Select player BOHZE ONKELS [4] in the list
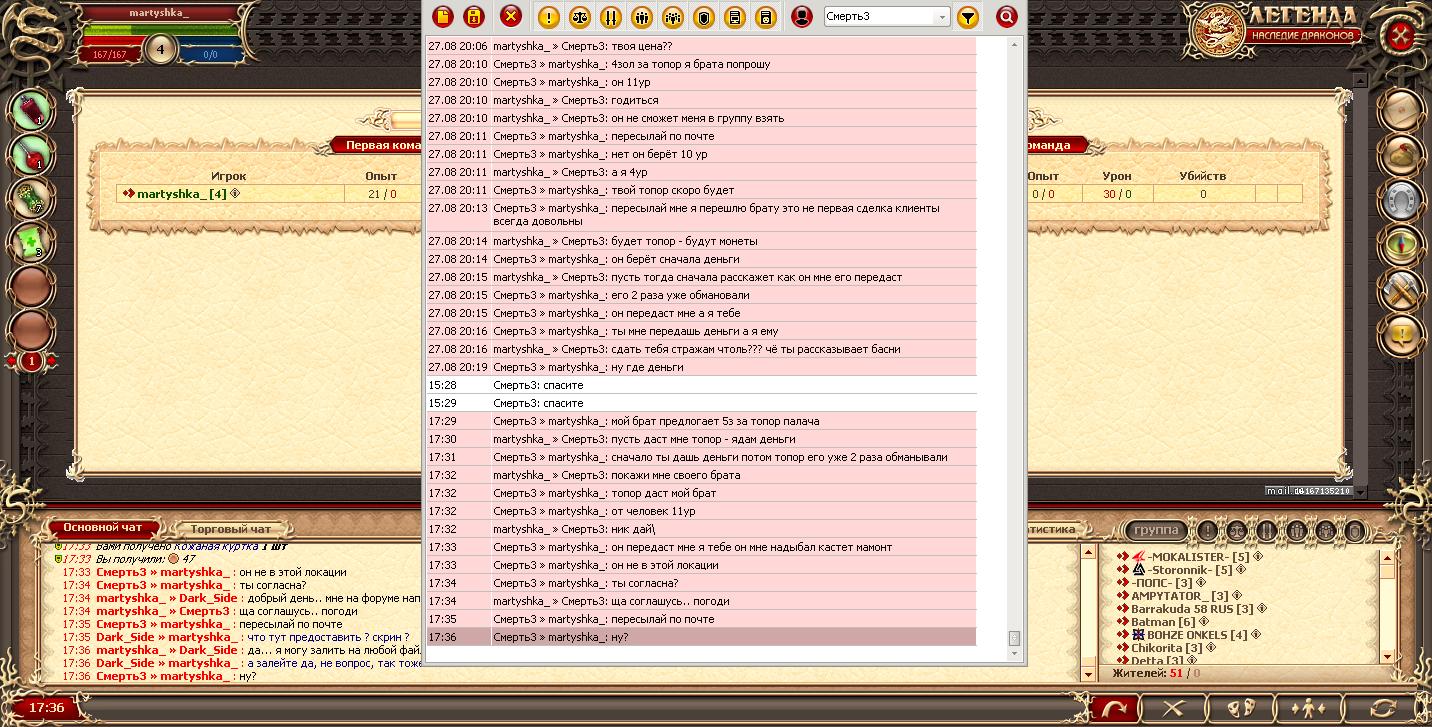Viewport: 1432px width, 727px height. point(1197,634)
